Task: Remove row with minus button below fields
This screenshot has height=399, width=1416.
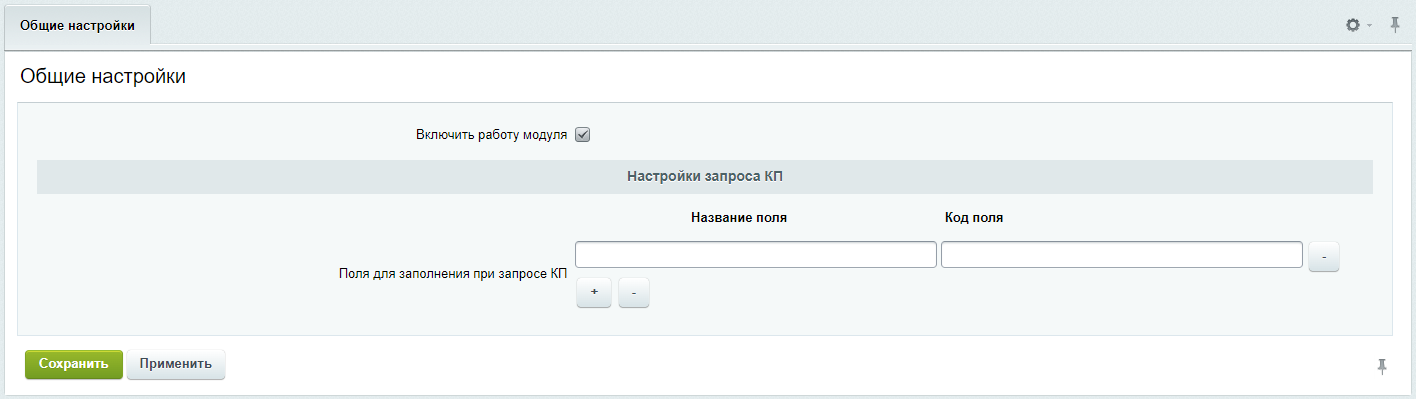Action: [634, 292]
